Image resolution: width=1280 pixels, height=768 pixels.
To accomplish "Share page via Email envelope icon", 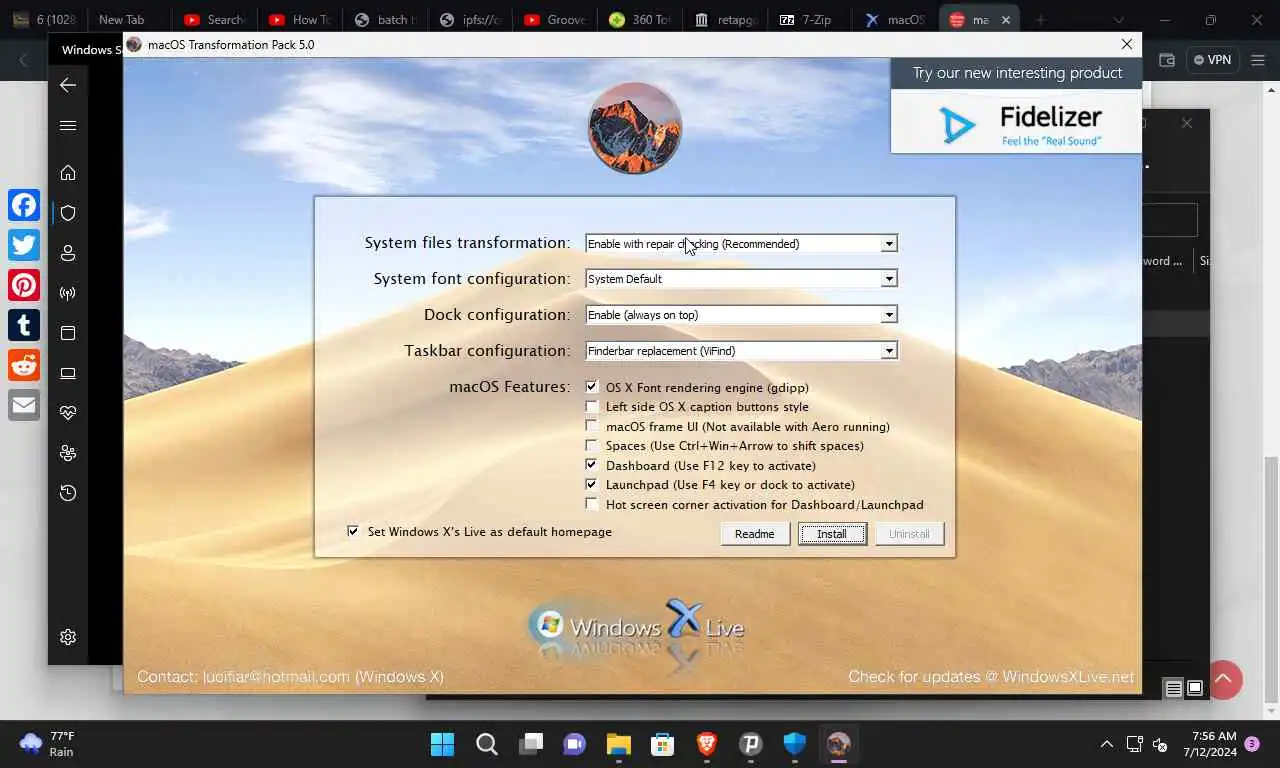I will tap(24, 405).
